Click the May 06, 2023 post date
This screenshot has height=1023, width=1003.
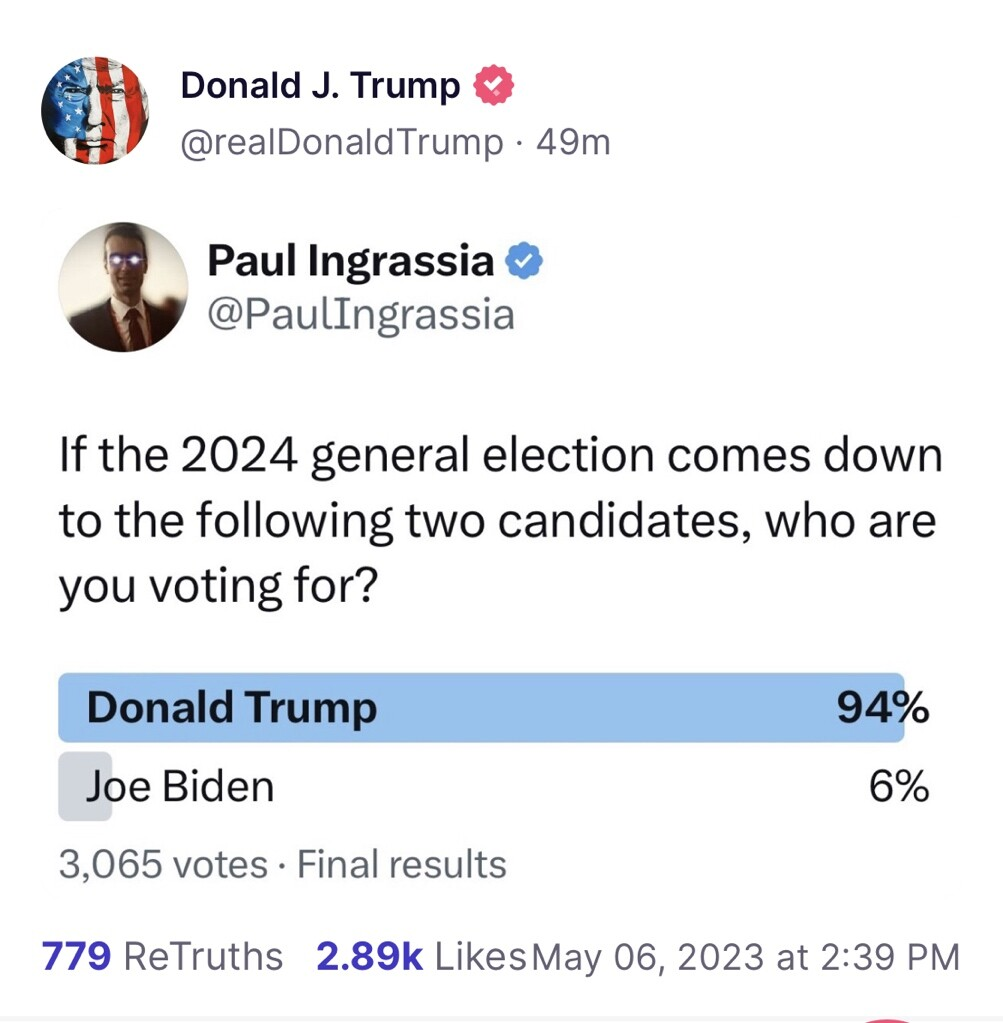(x=746, y=956)
